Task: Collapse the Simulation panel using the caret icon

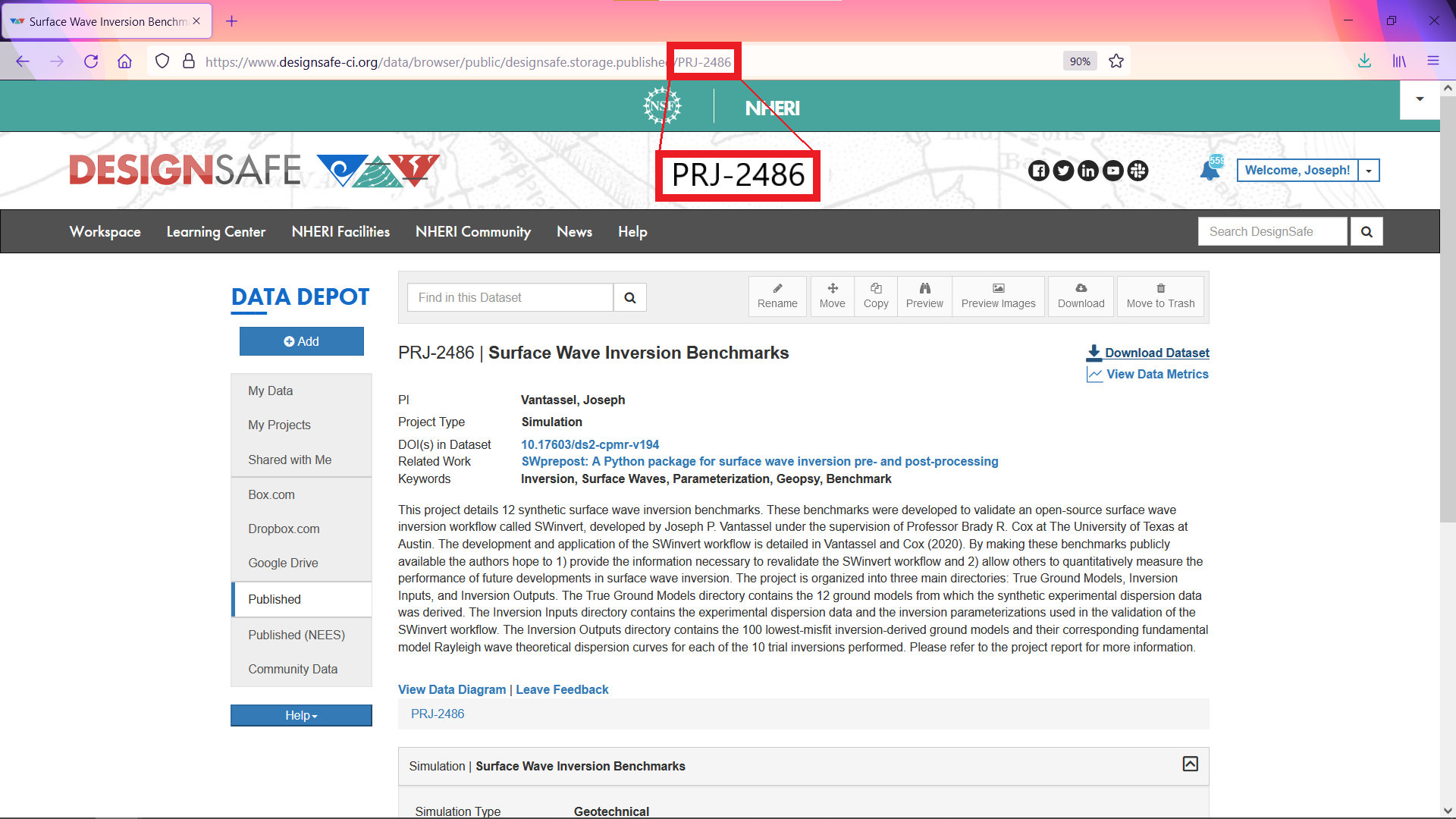Action: pos(1191,764)
